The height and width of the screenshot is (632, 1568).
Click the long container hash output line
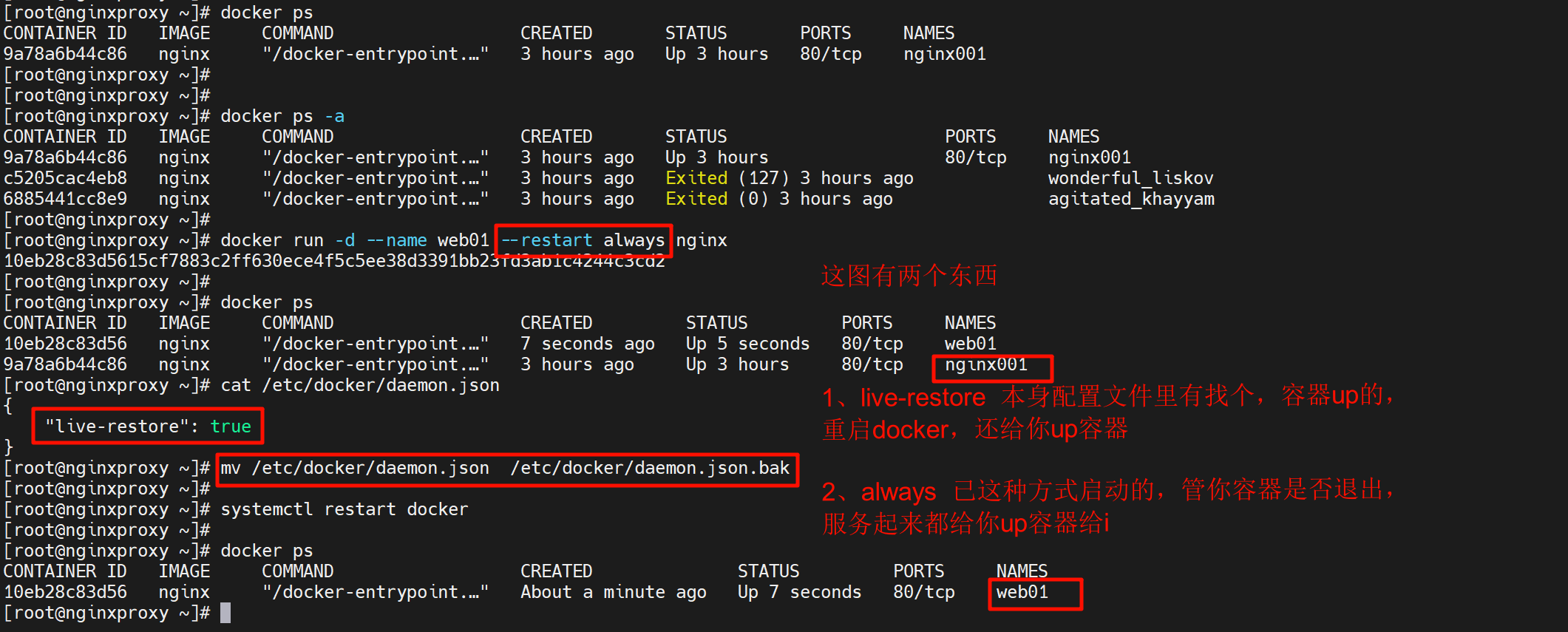[x=334, y=262]
